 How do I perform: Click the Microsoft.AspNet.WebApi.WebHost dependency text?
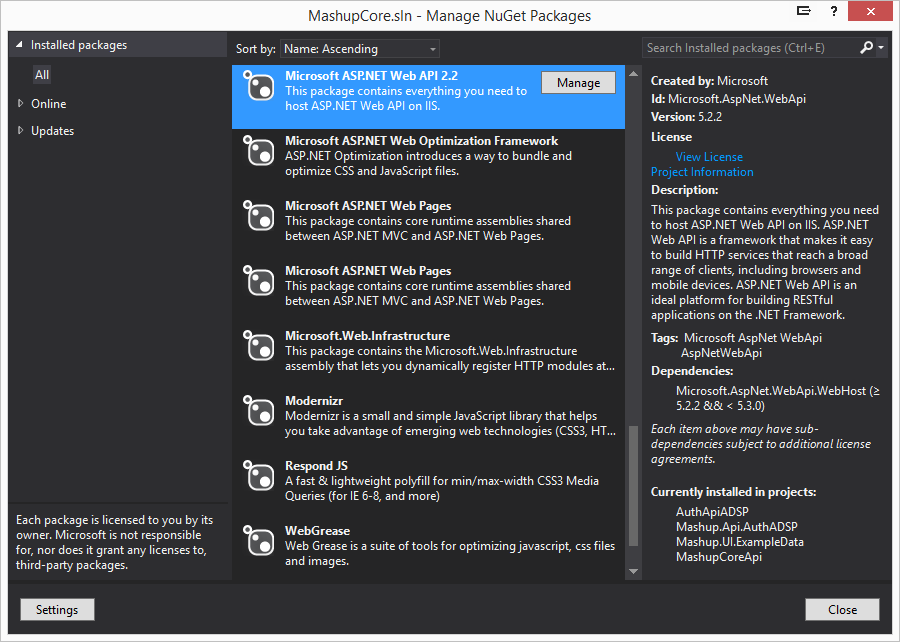(x=778, y=398)
